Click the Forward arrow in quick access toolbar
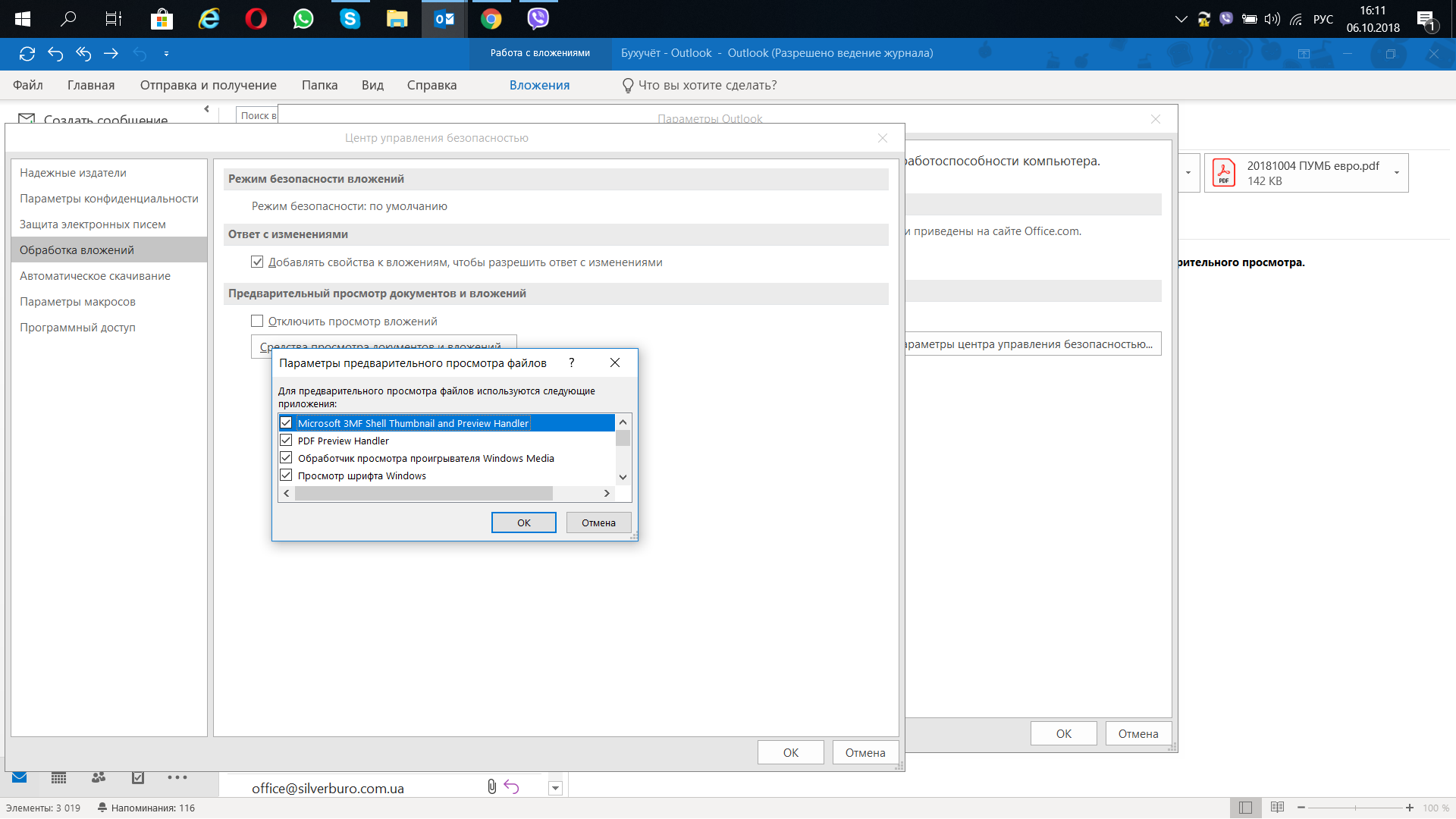 coord(111,54)
